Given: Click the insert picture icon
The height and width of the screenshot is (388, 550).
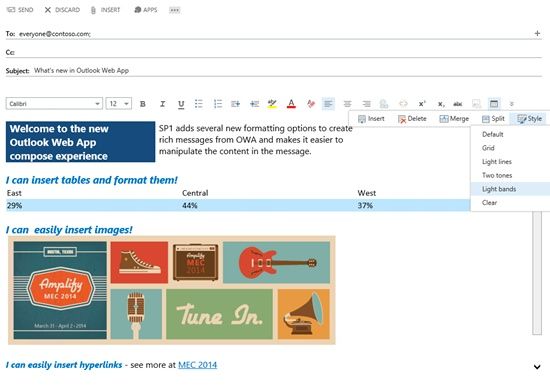Looking at the screenshot, I should point(476,104).
